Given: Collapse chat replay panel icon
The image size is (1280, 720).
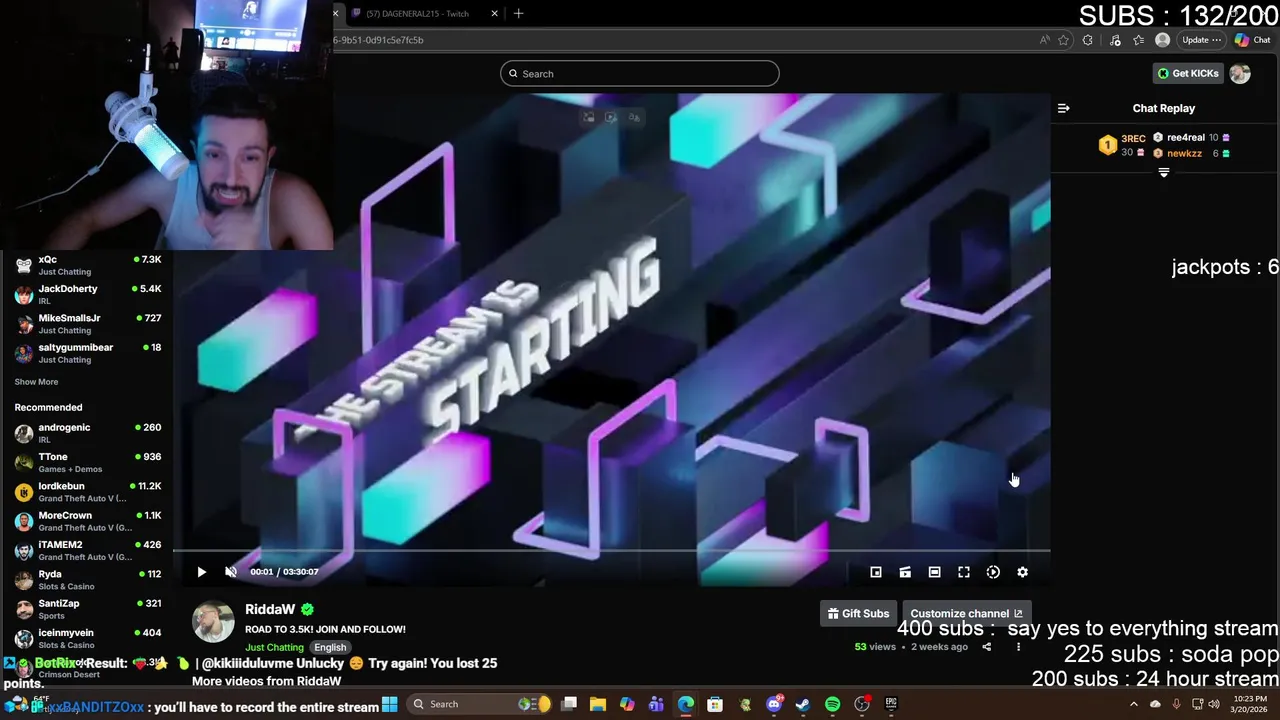Looking at the screenshot, I should pyautogui.click(x=1064, y=108).
